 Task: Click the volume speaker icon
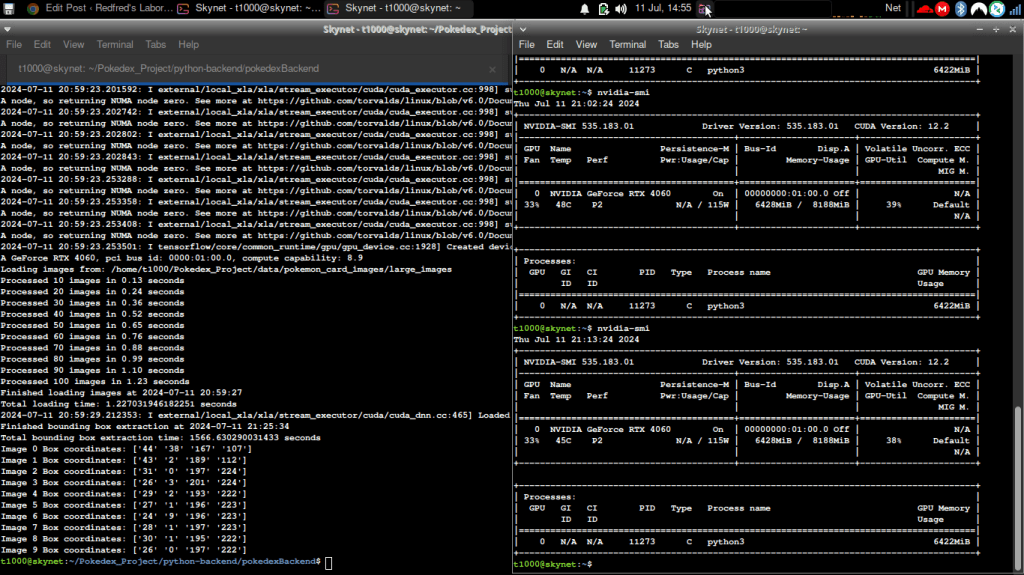[622, 8]
